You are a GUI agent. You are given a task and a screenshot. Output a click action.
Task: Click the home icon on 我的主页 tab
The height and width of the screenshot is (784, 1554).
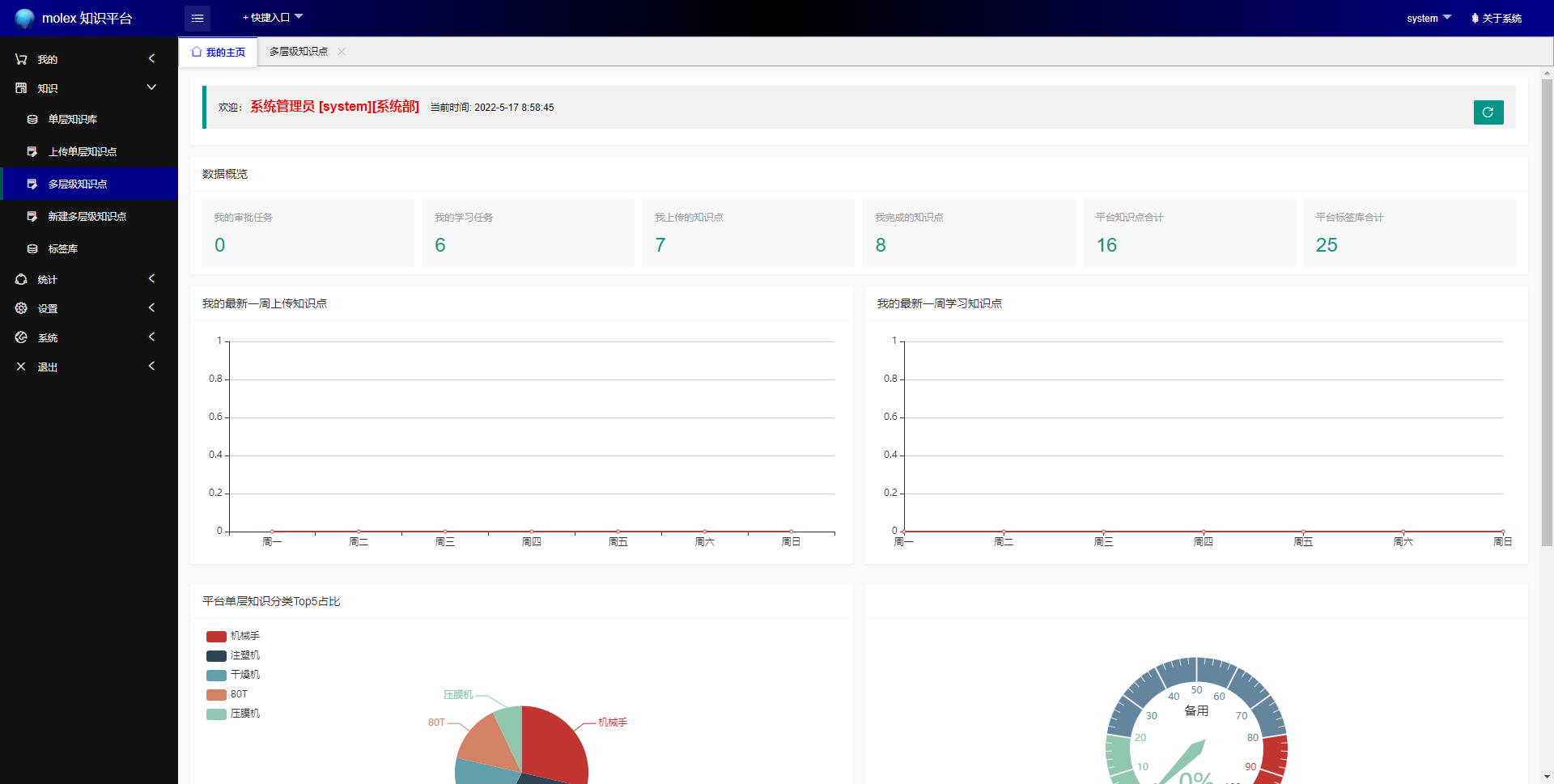tap(197, 52)
